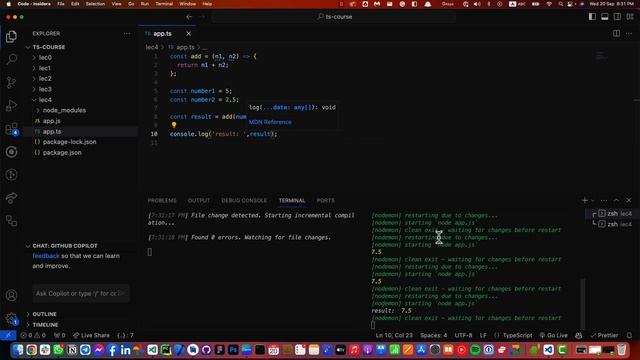Split the editor right
640x360 pixels.
pos(616,33)
